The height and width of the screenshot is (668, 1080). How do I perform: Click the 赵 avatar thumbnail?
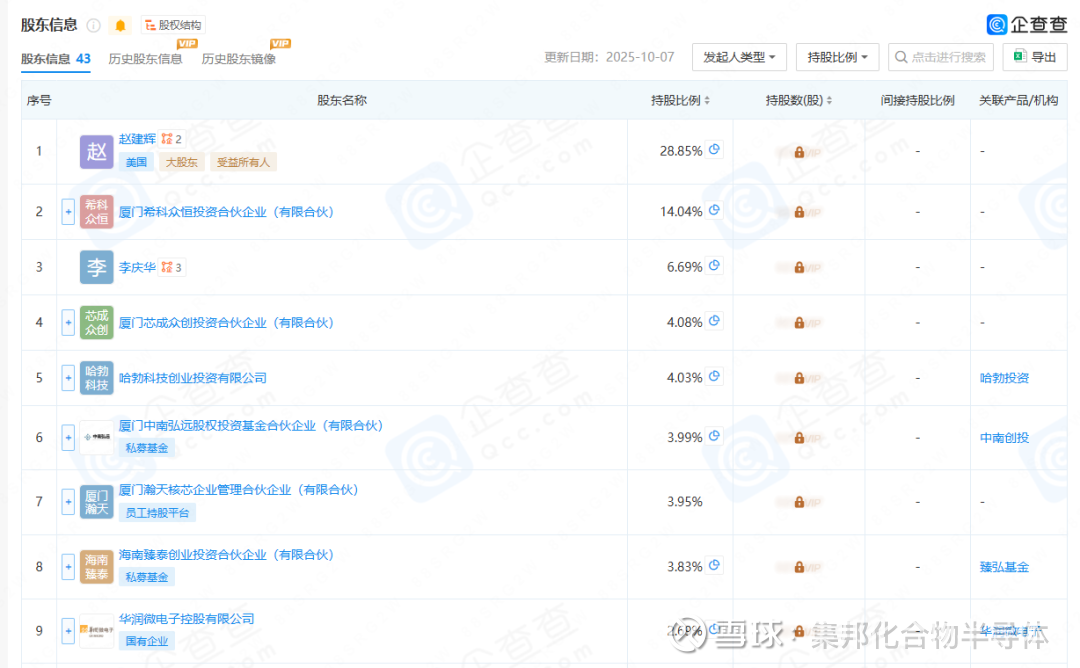coord(96,152)
